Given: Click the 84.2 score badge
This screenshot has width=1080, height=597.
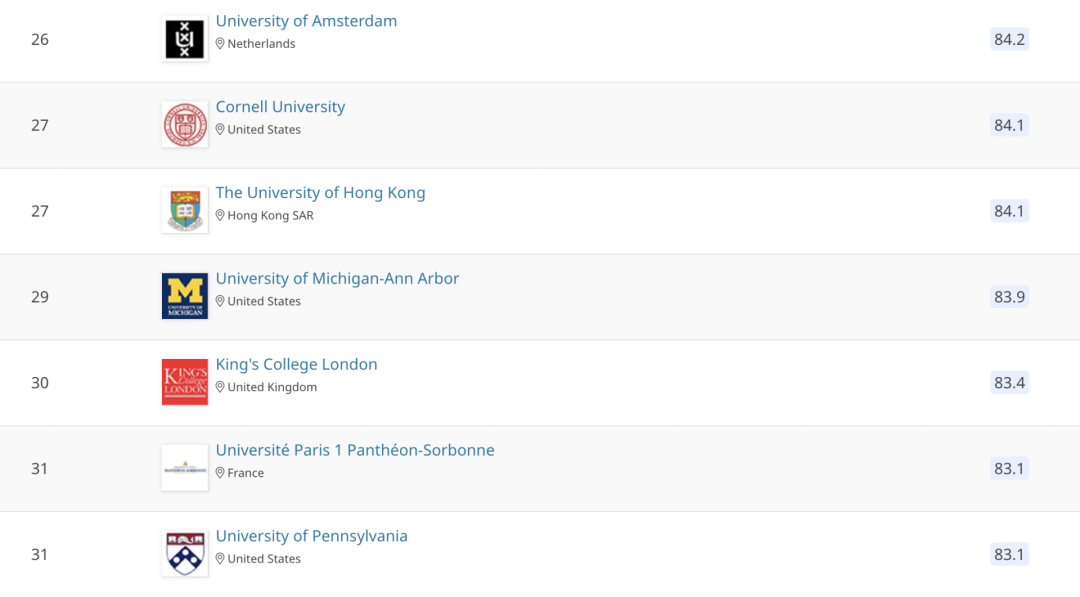Looking at the screenshot, I should coord(1009,39).
